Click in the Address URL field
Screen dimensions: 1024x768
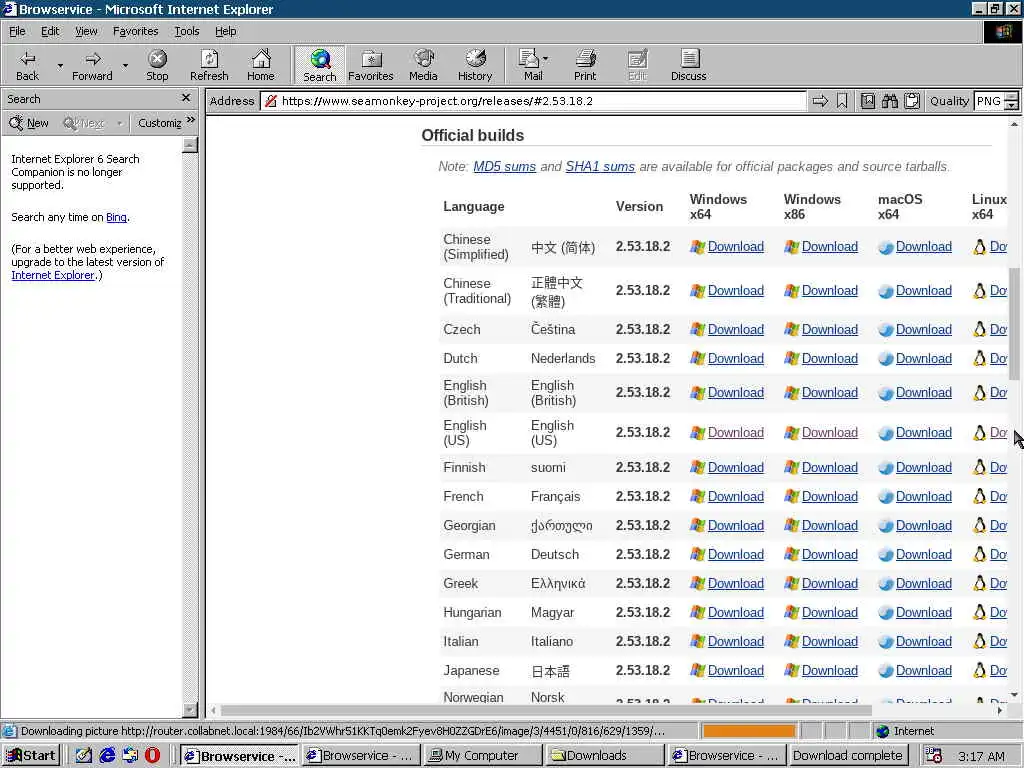(533, 101)
